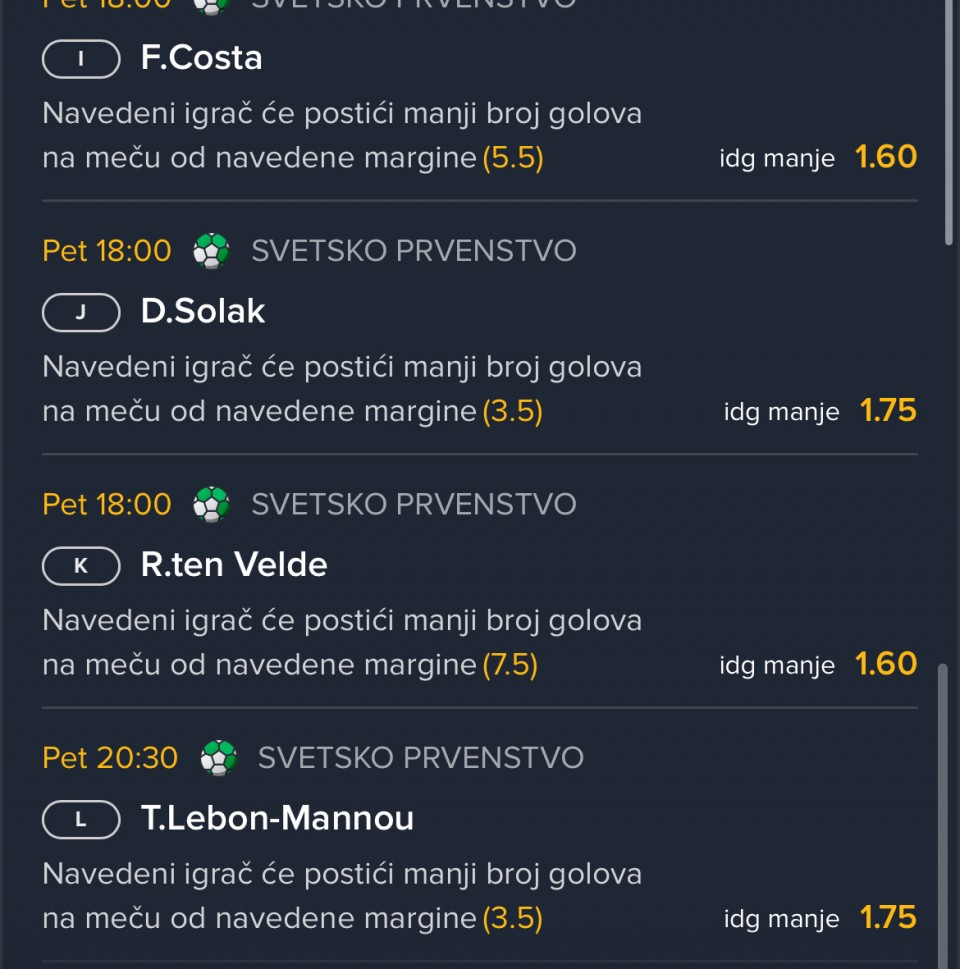Click the upper scrollbar thumb on right edge
The image size is (960, 969).
(x=949, y=120)
